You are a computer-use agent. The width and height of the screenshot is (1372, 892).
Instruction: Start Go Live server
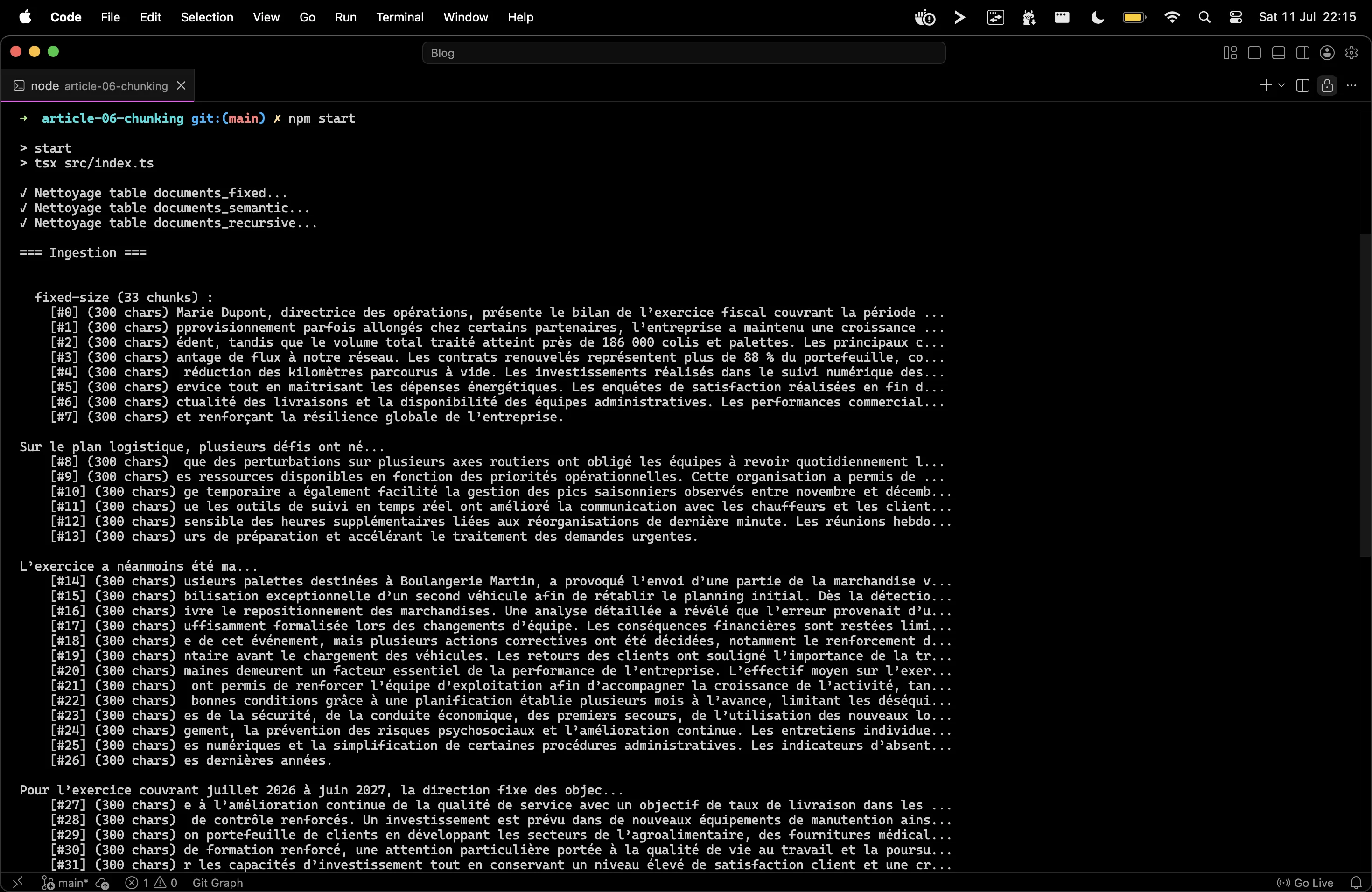1305,883
